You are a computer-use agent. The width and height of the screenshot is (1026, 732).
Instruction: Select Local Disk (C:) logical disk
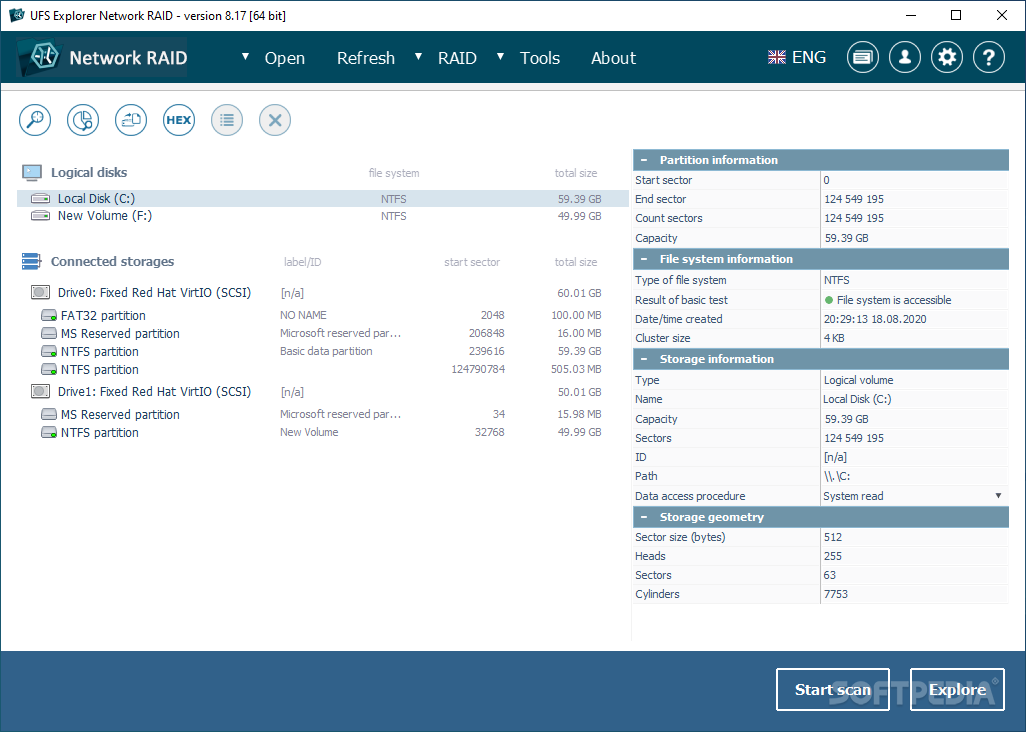tap(323, 198)
